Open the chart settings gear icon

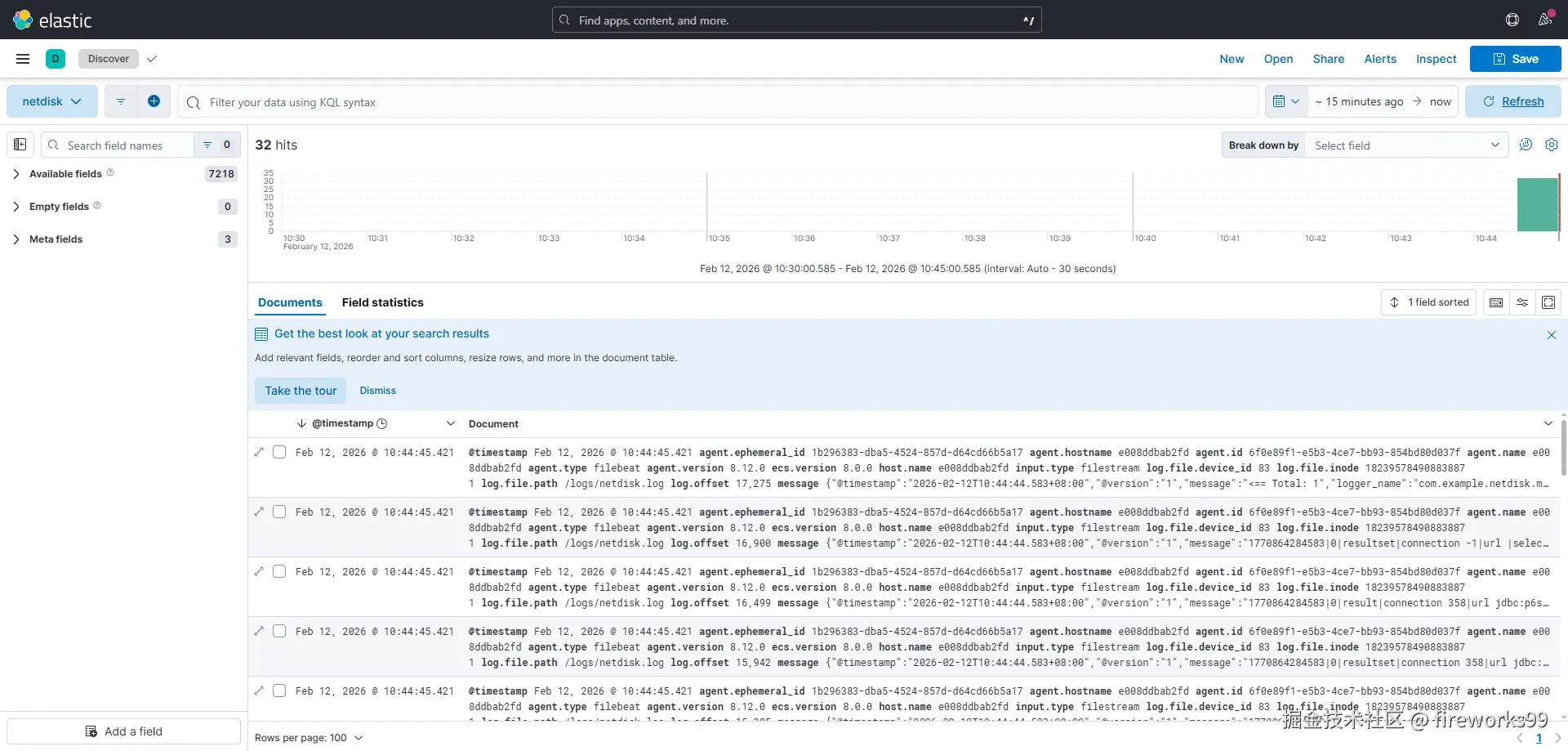[1552, 145]
